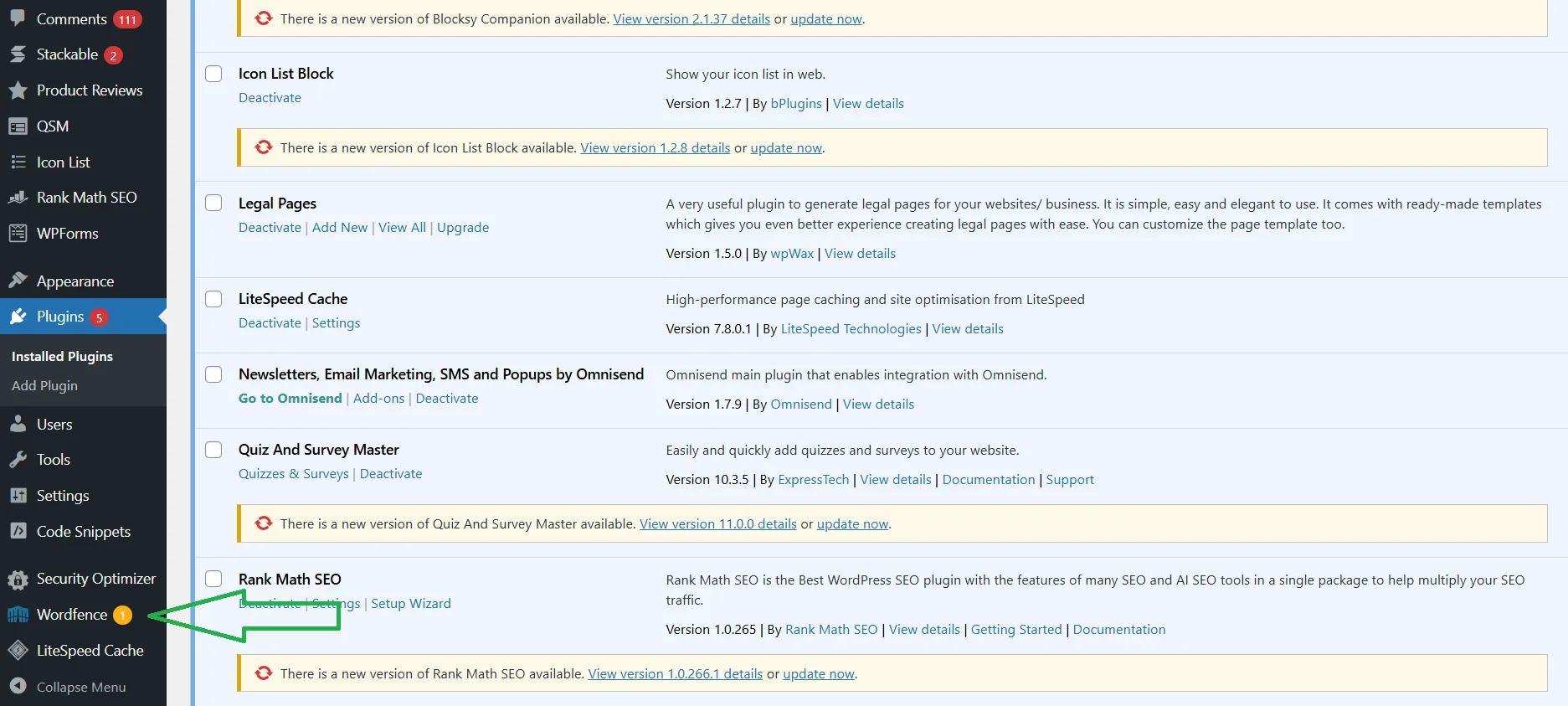This screenshot has height=706, width=1568.
Task: Open the Add Plugin submenu item
Action: 44,385
